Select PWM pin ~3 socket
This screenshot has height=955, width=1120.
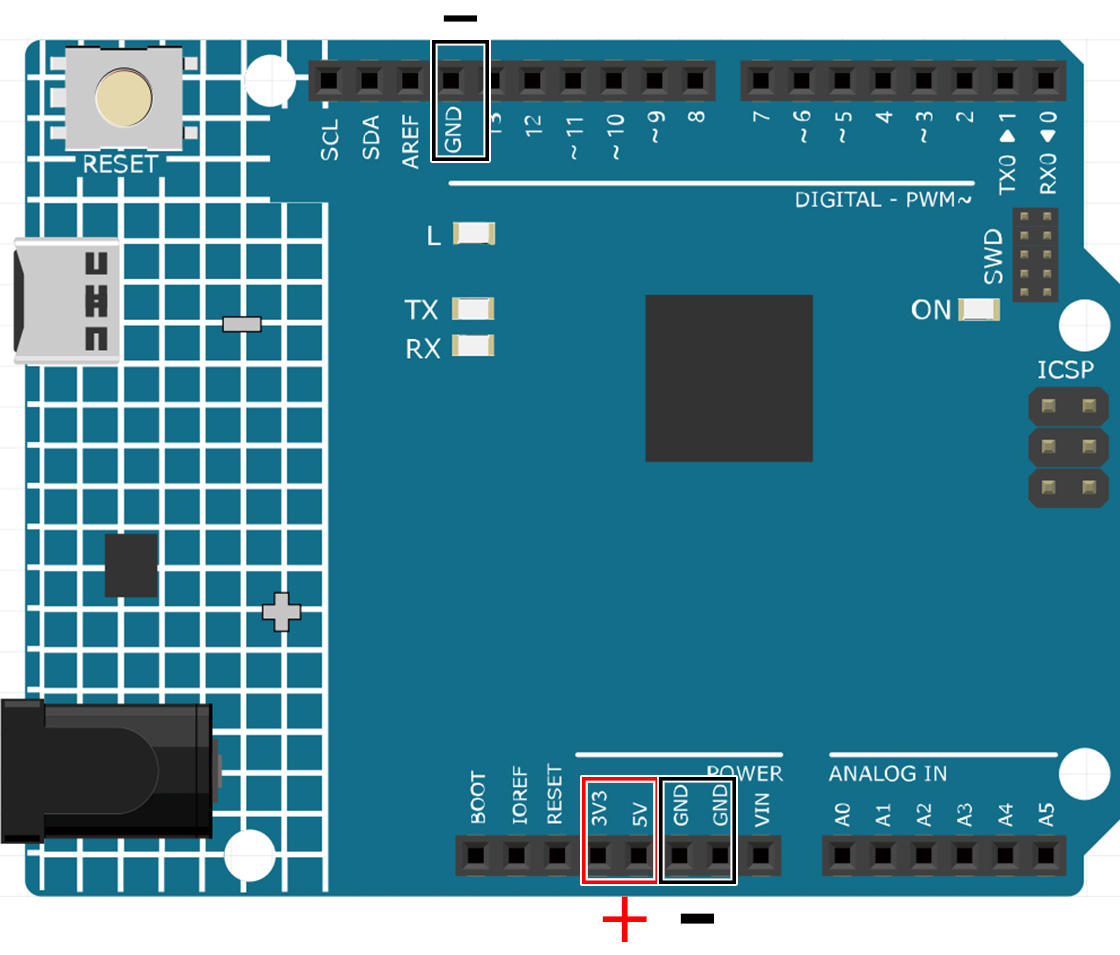point(924,80)
